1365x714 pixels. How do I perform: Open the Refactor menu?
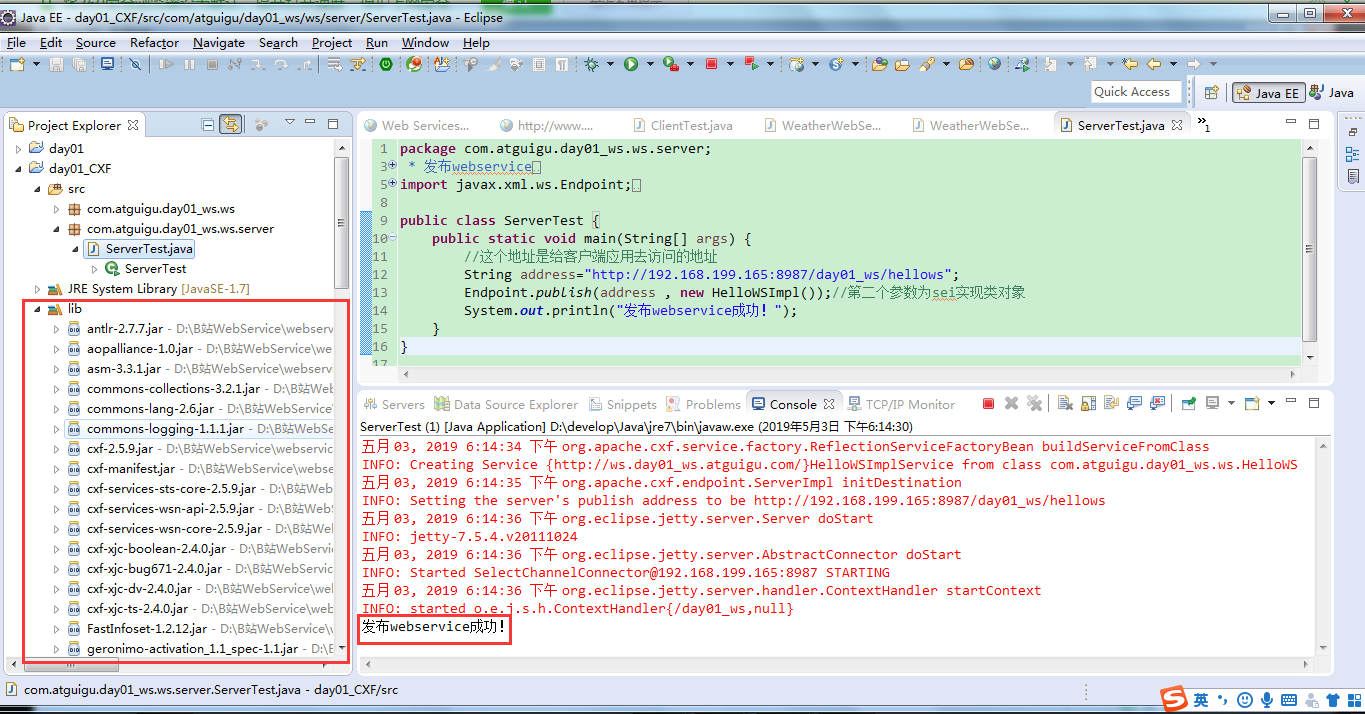[154, 42]
